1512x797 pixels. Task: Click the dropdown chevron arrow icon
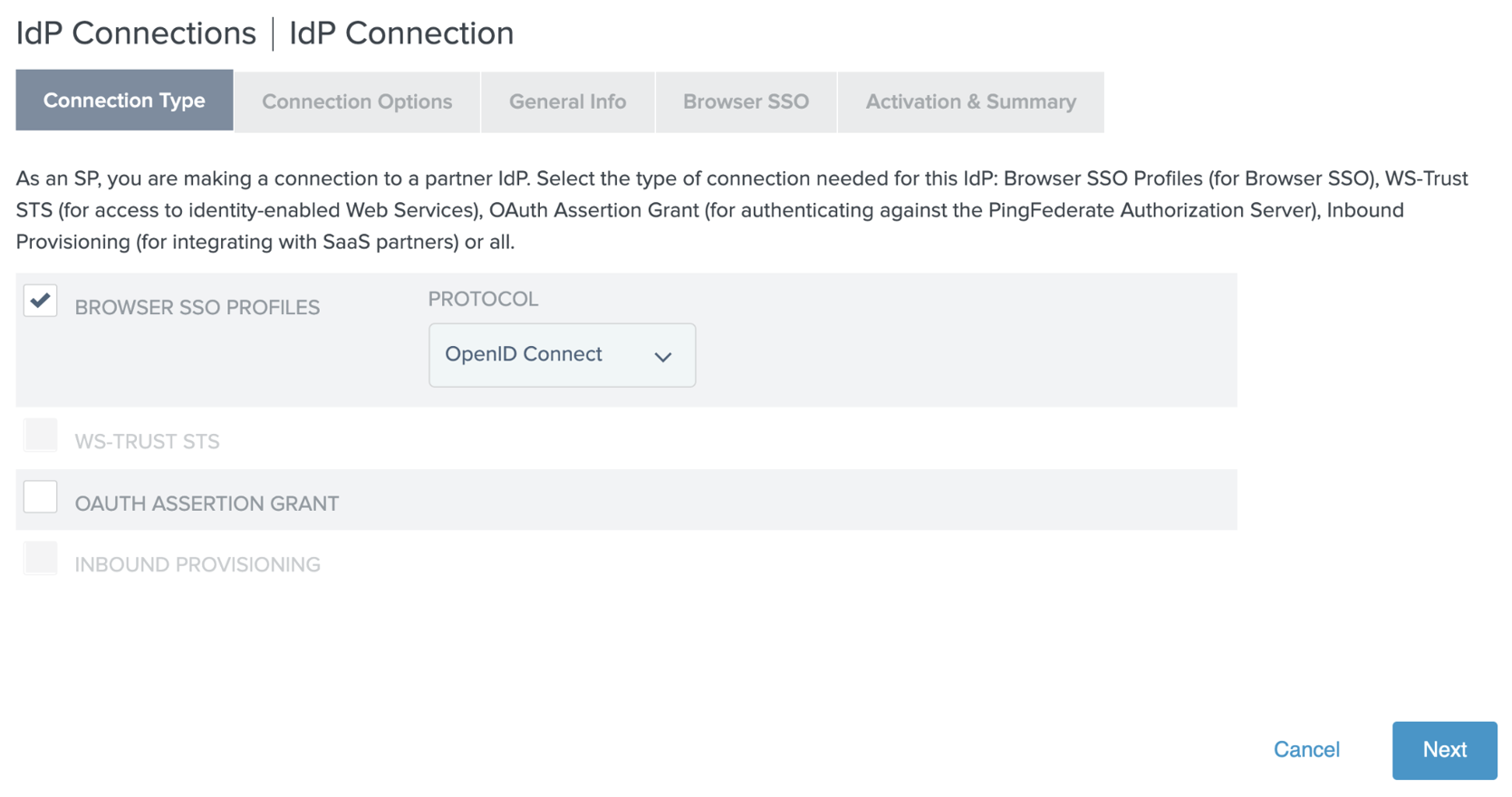pos(663,357)
